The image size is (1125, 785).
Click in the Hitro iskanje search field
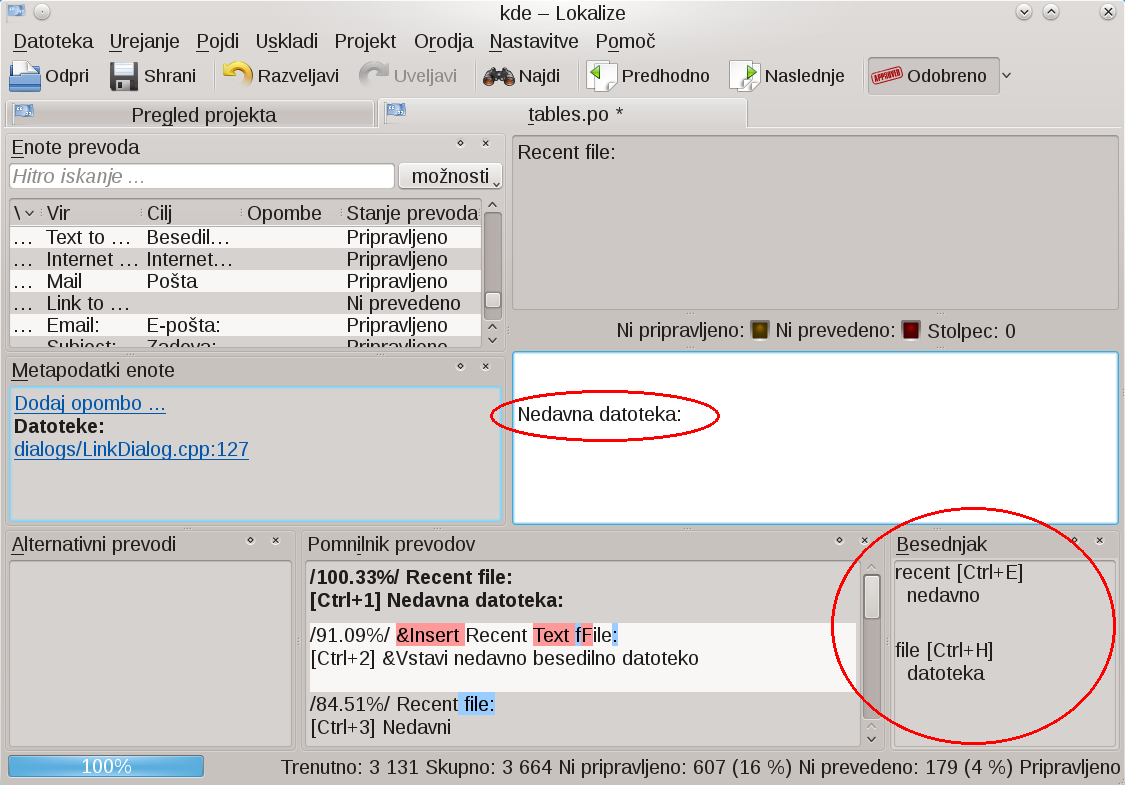200,177
